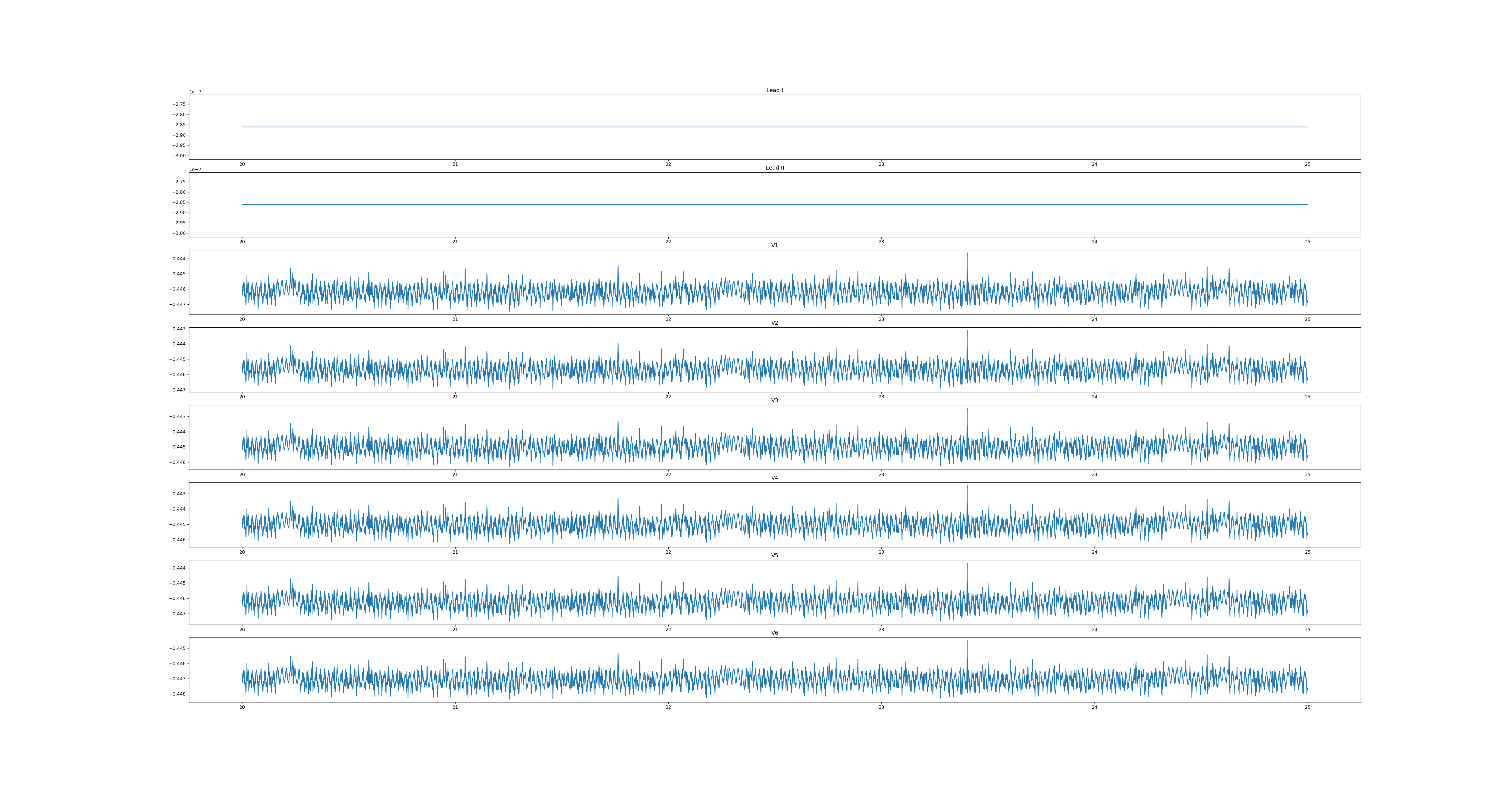Viewport: 1512px width, 789px height.
Task: Click the −0.443 y-axis label on V2 plot
Action: (x=178, y=329)
